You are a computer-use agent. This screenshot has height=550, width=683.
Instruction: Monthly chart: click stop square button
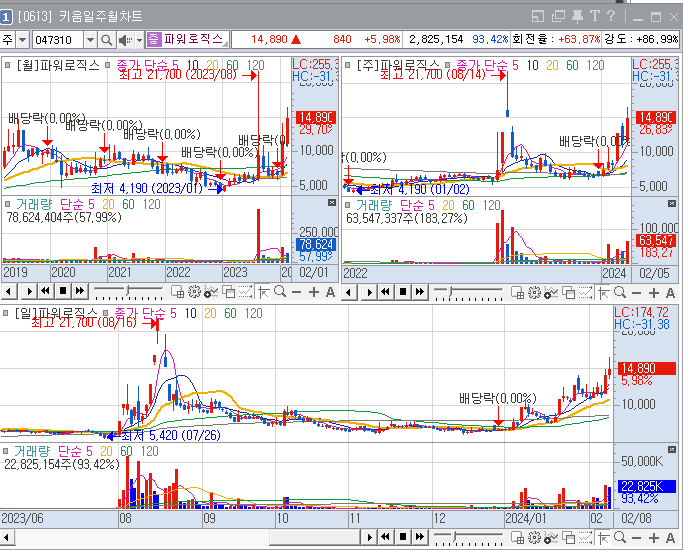[63, 291]
